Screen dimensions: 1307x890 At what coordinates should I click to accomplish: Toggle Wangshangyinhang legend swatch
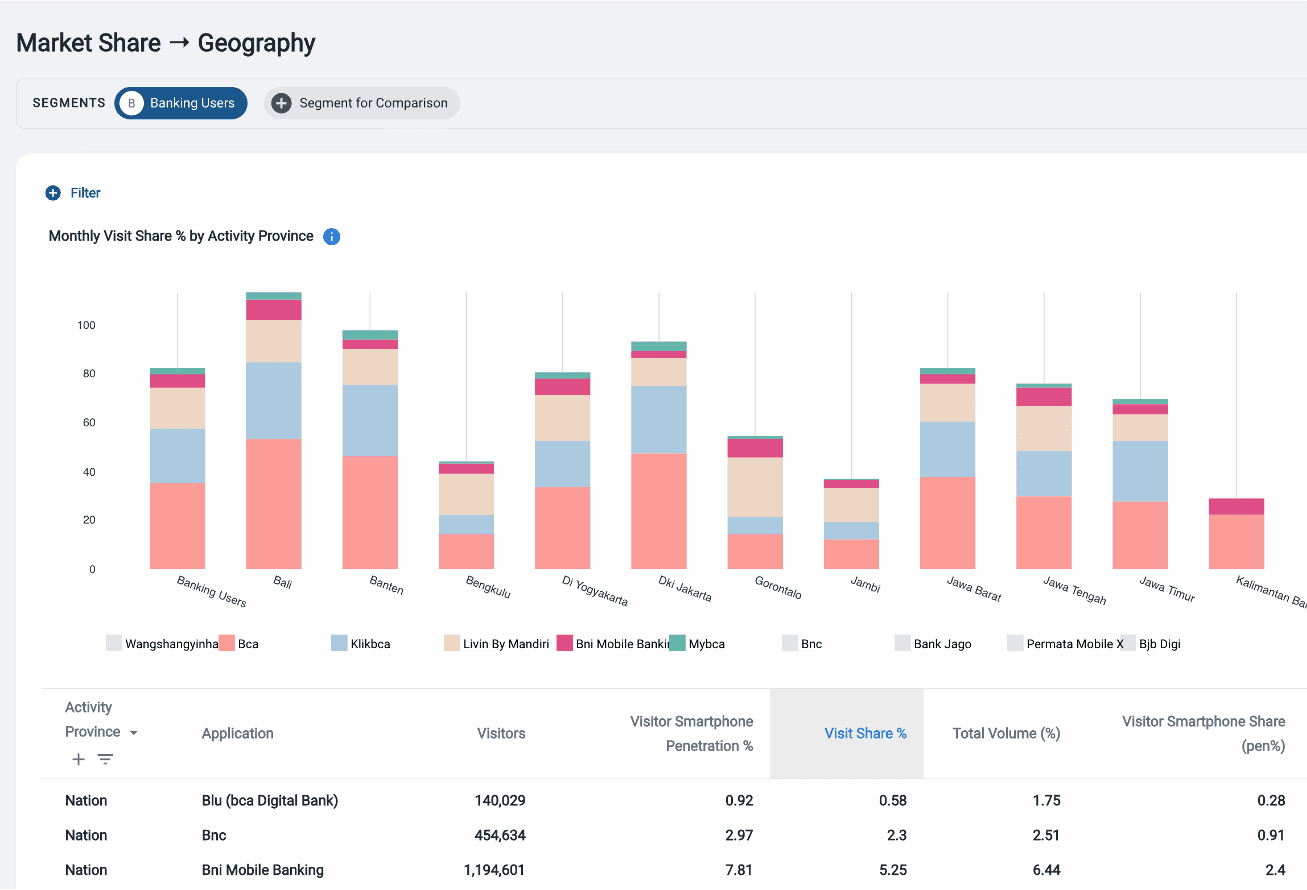114,643
